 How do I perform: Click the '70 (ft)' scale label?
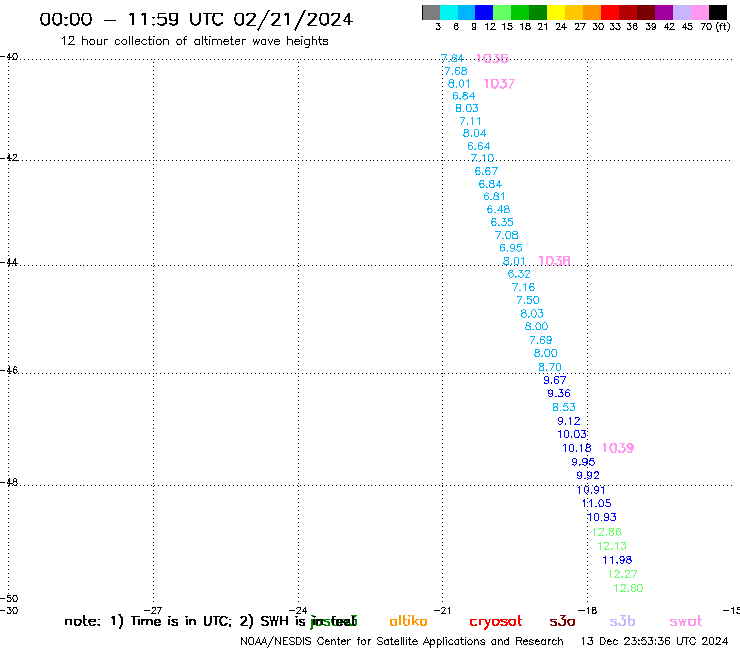(x=715, y=27)
